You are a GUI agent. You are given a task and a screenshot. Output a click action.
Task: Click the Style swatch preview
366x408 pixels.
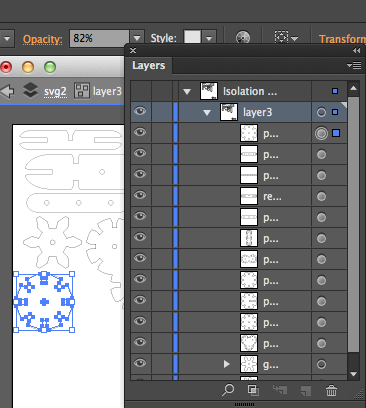[x=193, y=37]
